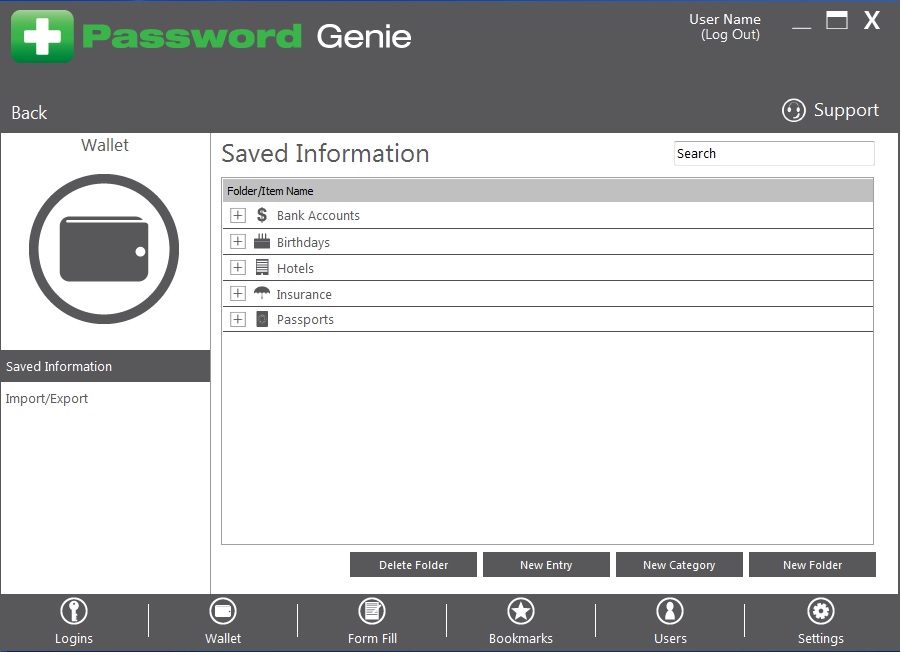Click the Logins label in bottom bar
Image resolution: width=902 pixels, height=652 pixels.
pyautogui.click(x=74, y=638)
